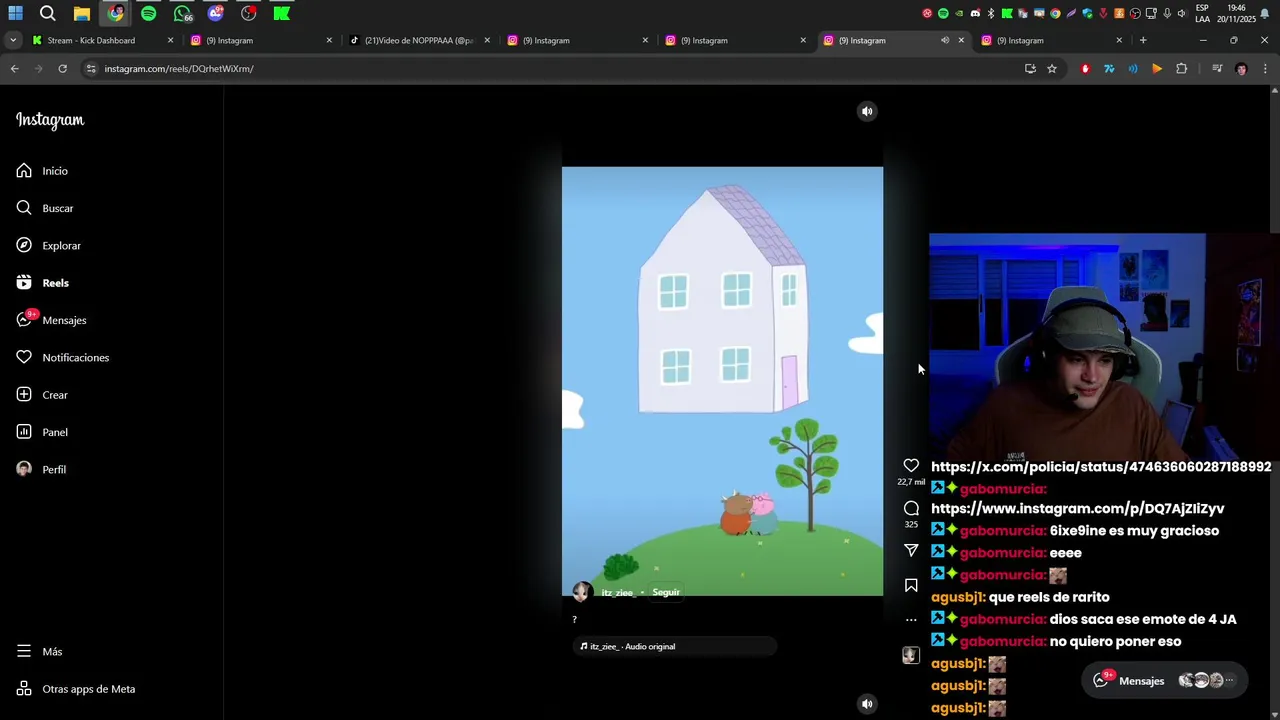
Task: Open the x.com/policia status link in chat
Action: pos(1101,467)
